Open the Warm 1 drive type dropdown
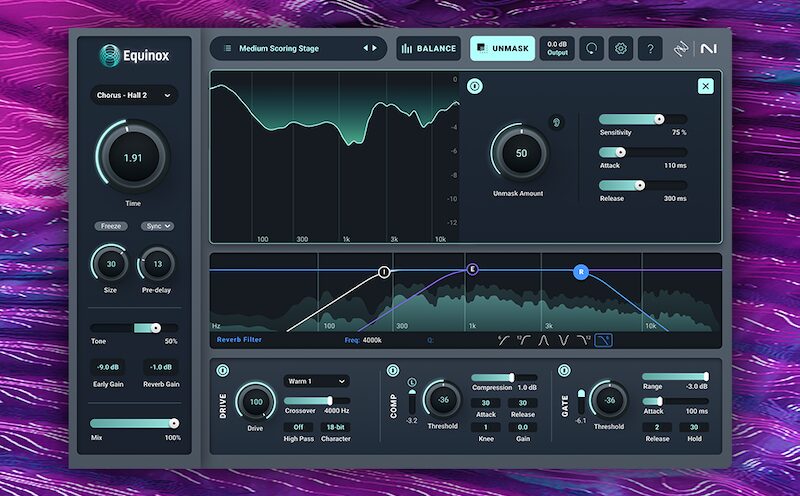 316,381
